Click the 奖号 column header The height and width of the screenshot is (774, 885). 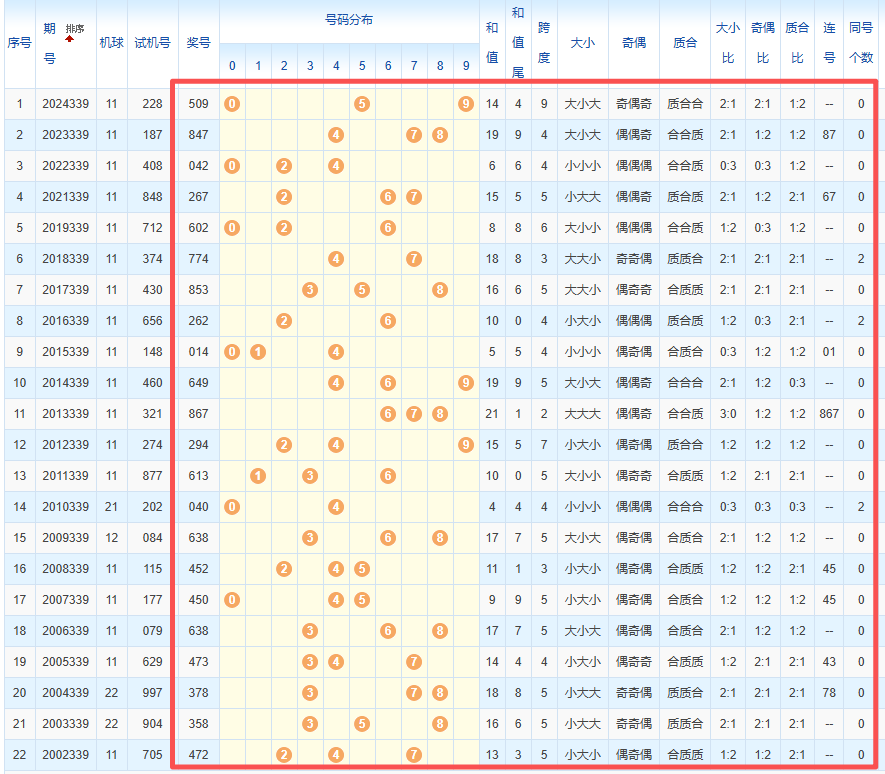(x=199, y=43)
